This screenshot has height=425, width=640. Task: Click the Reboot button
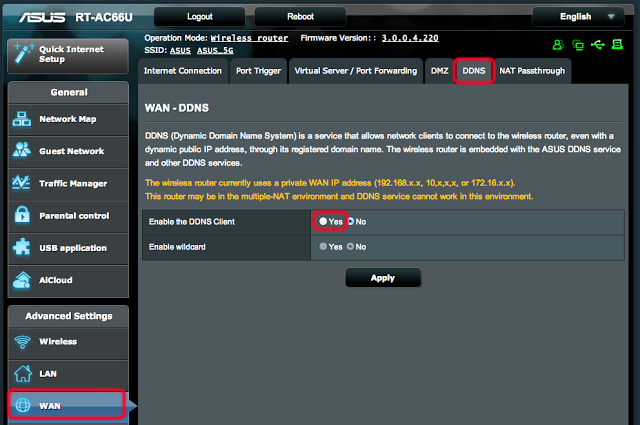point(300,17)
